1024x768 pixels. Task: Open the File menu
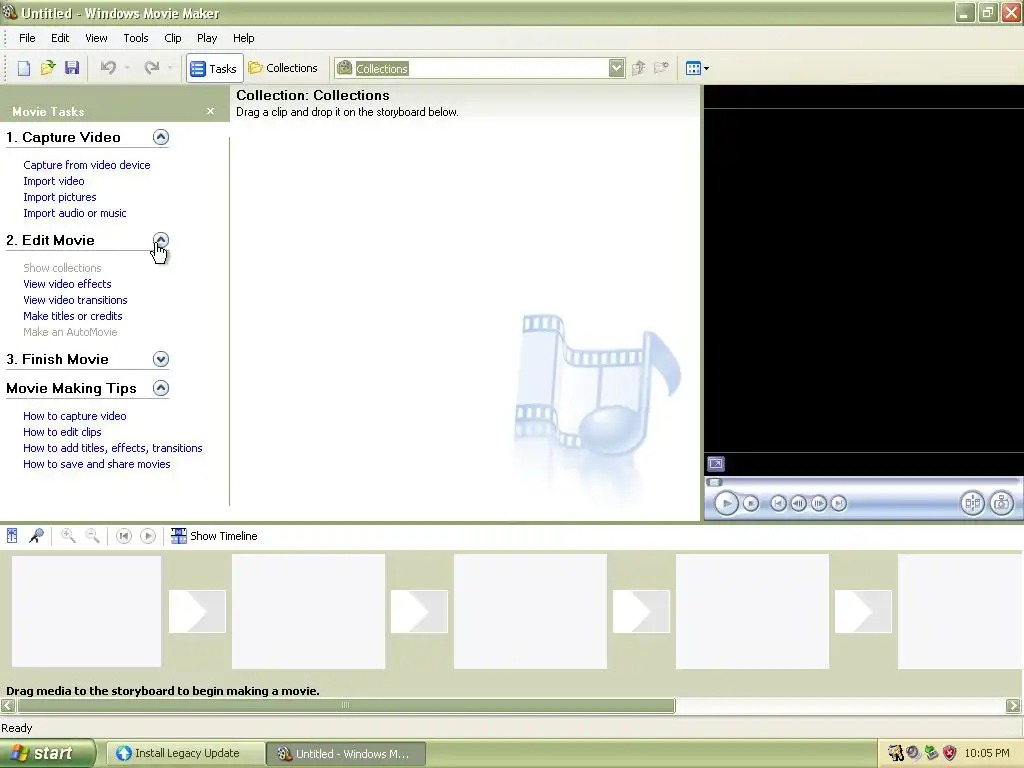27,38
